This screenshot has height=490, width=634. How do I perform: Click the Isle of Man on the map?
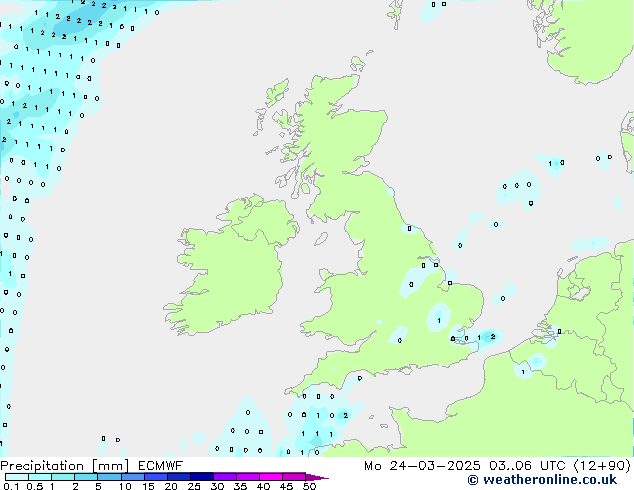pos(321,239)
